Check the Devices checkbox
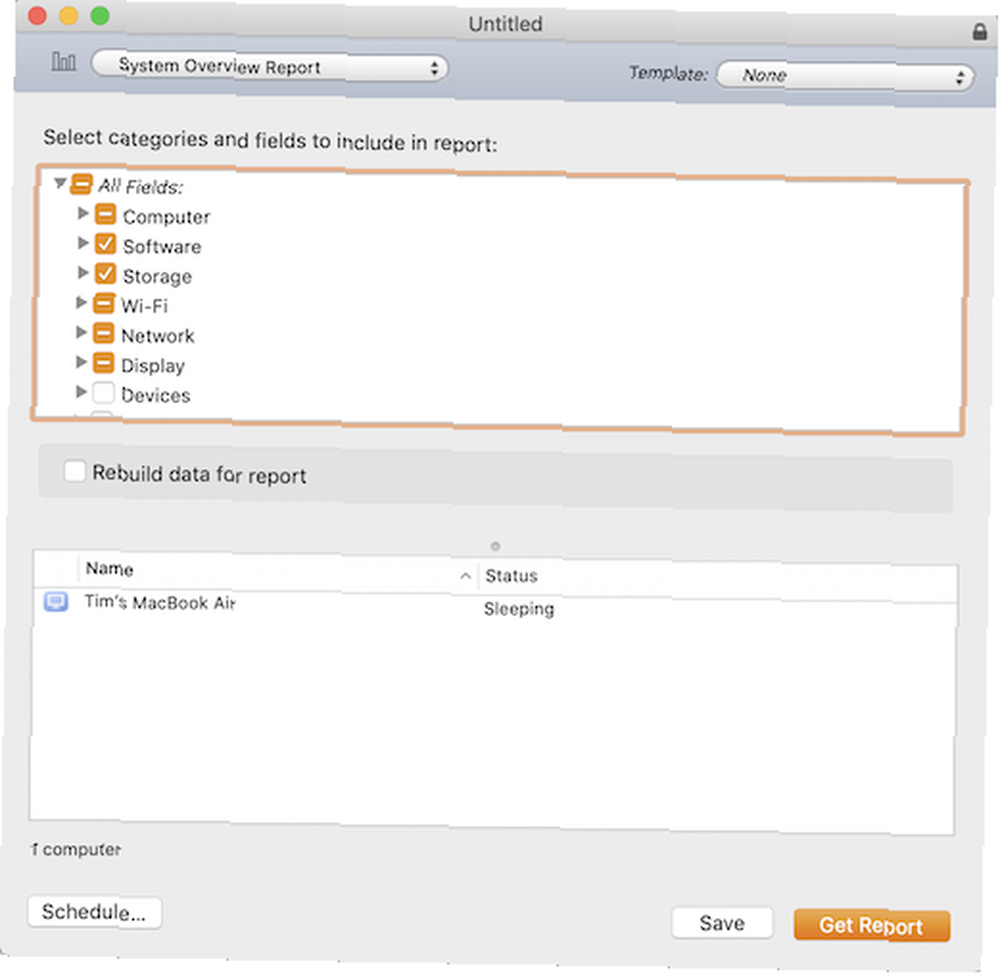This screenshot has height=976, width=1000. (x=103, y=392)
